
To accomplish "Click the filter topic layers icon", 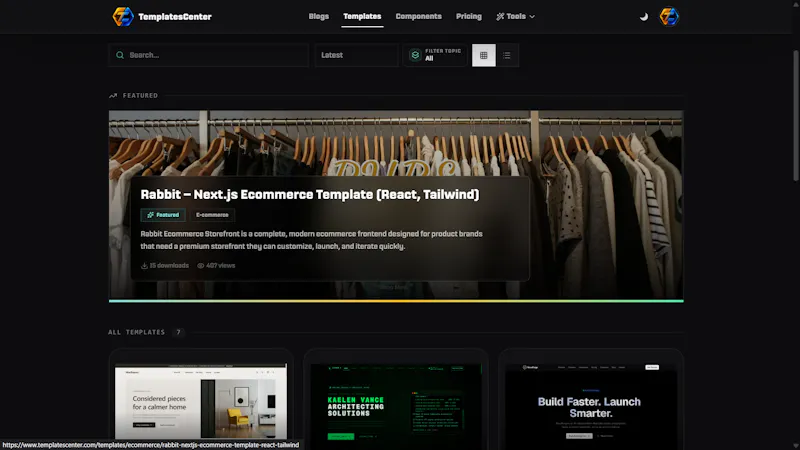I will point(415,55).
